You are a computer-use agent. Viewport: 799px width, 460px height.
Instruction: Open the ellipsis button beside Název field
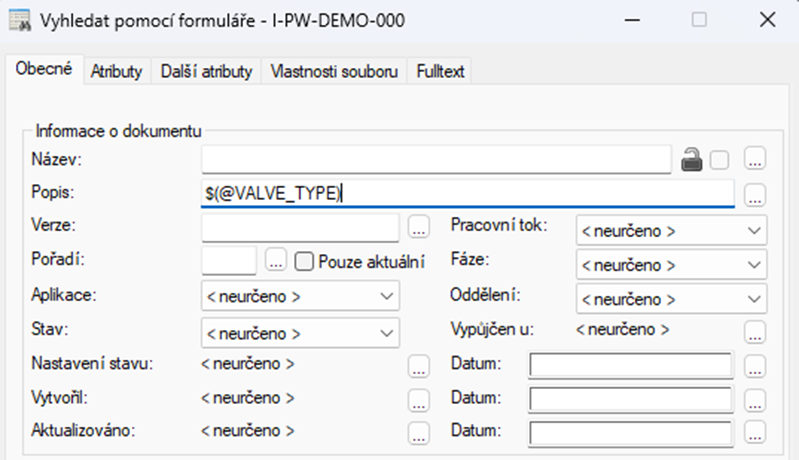[x=755, y=159]
